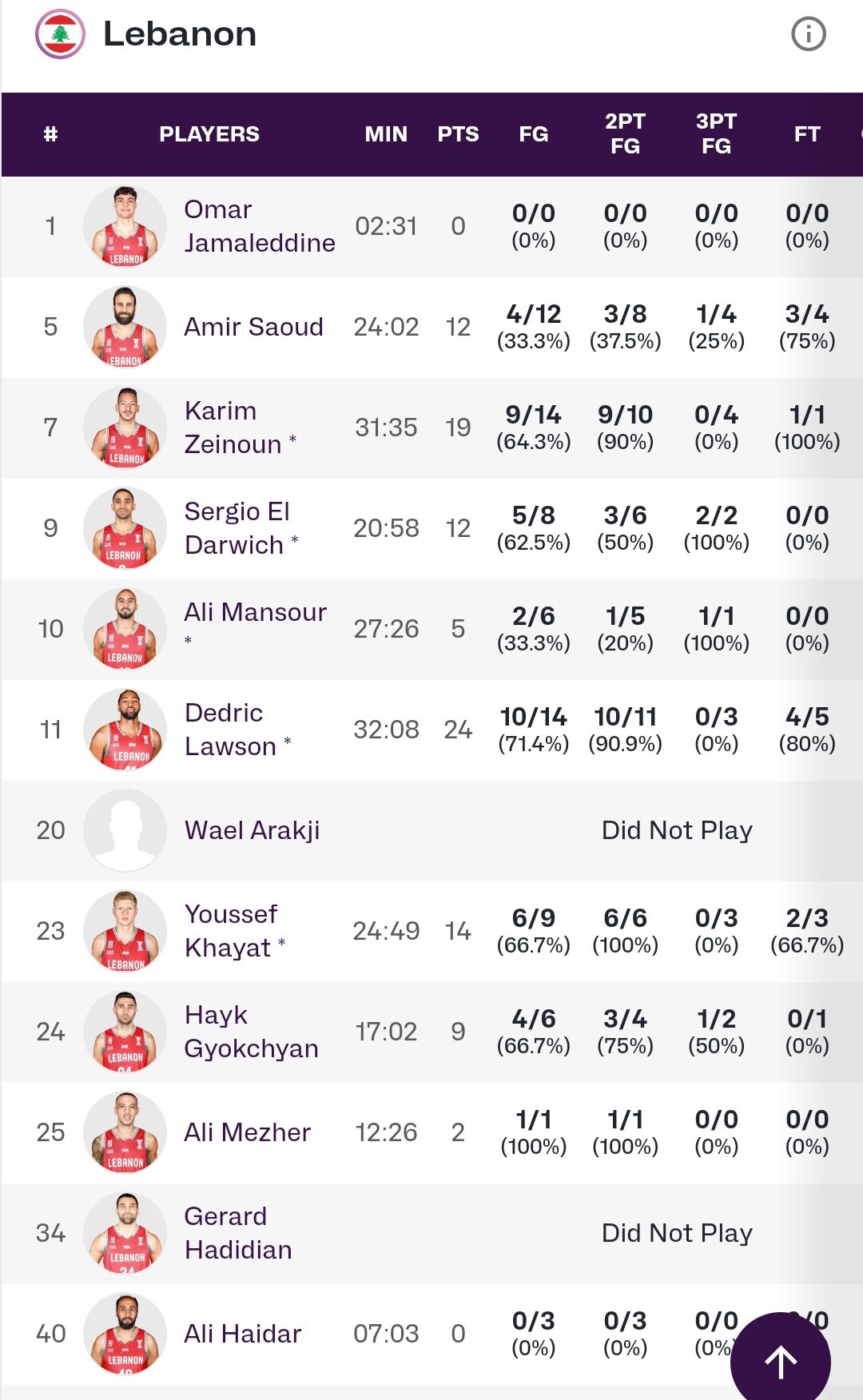Open Karim Zeinoun's player profile link

[240, 428]
